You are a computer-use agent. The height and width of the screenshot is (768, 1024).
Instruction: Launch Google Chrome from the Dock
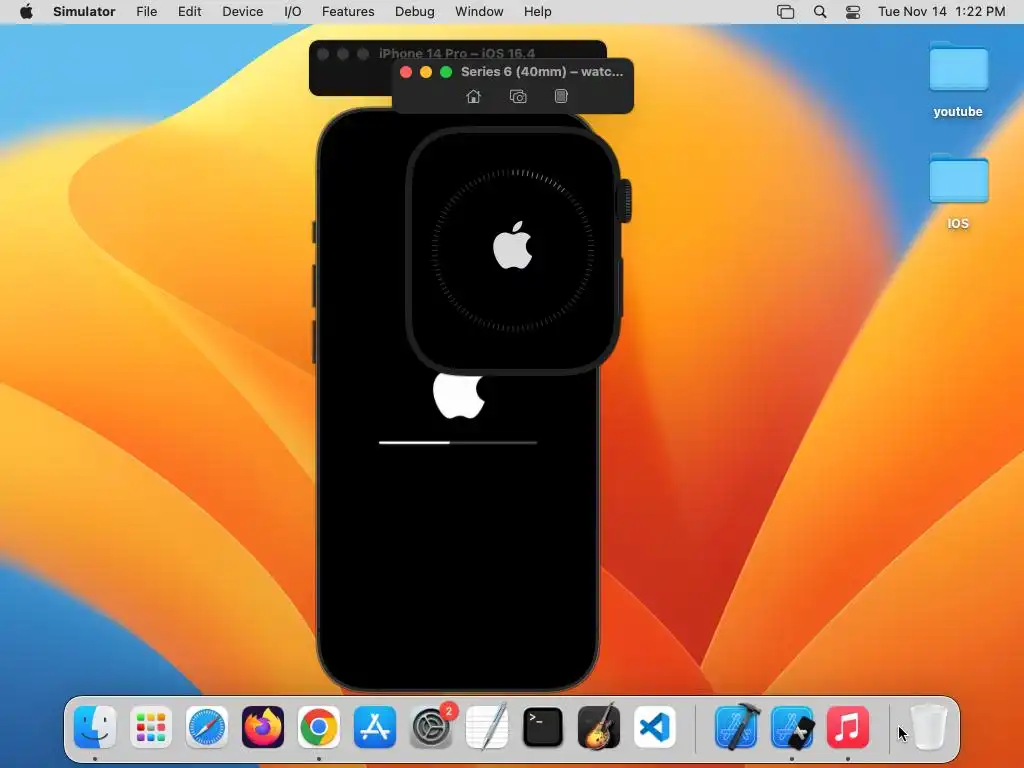pyautogui.click(x=319, y=727)
